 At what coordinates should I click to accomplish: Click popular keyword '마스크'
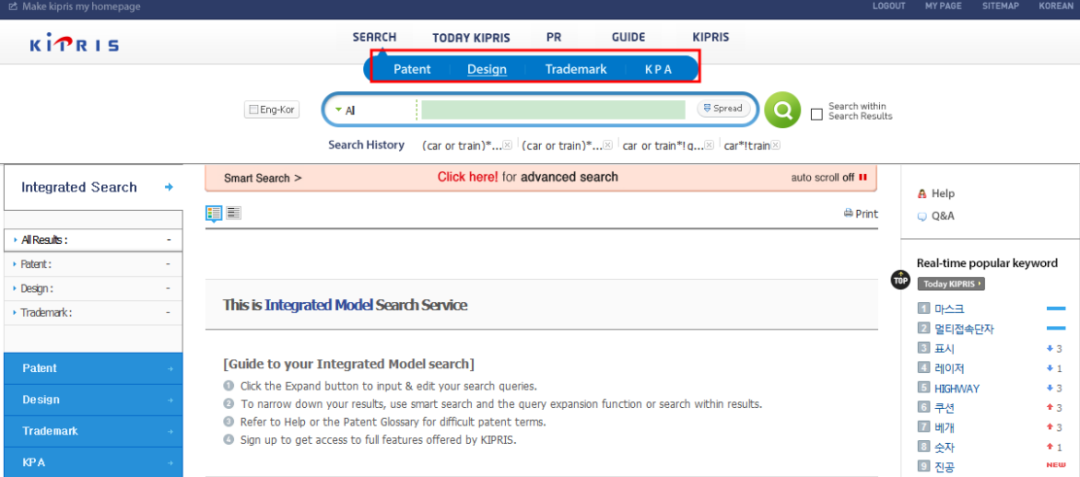[x=949, y=308]
